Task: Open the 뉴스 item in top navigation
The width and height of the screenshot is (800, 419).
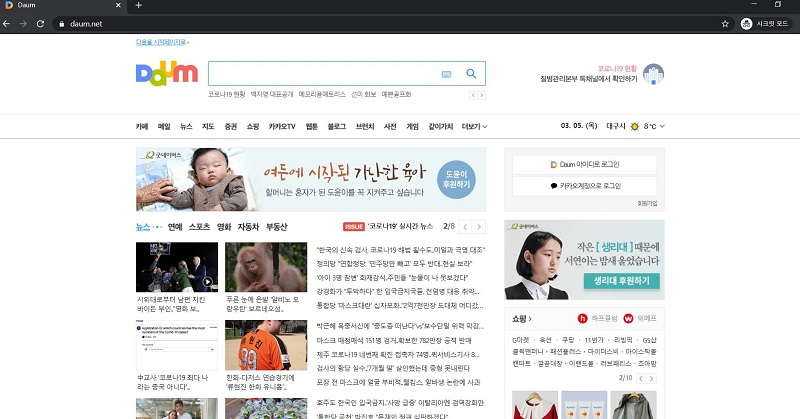Action: point(186,127)
